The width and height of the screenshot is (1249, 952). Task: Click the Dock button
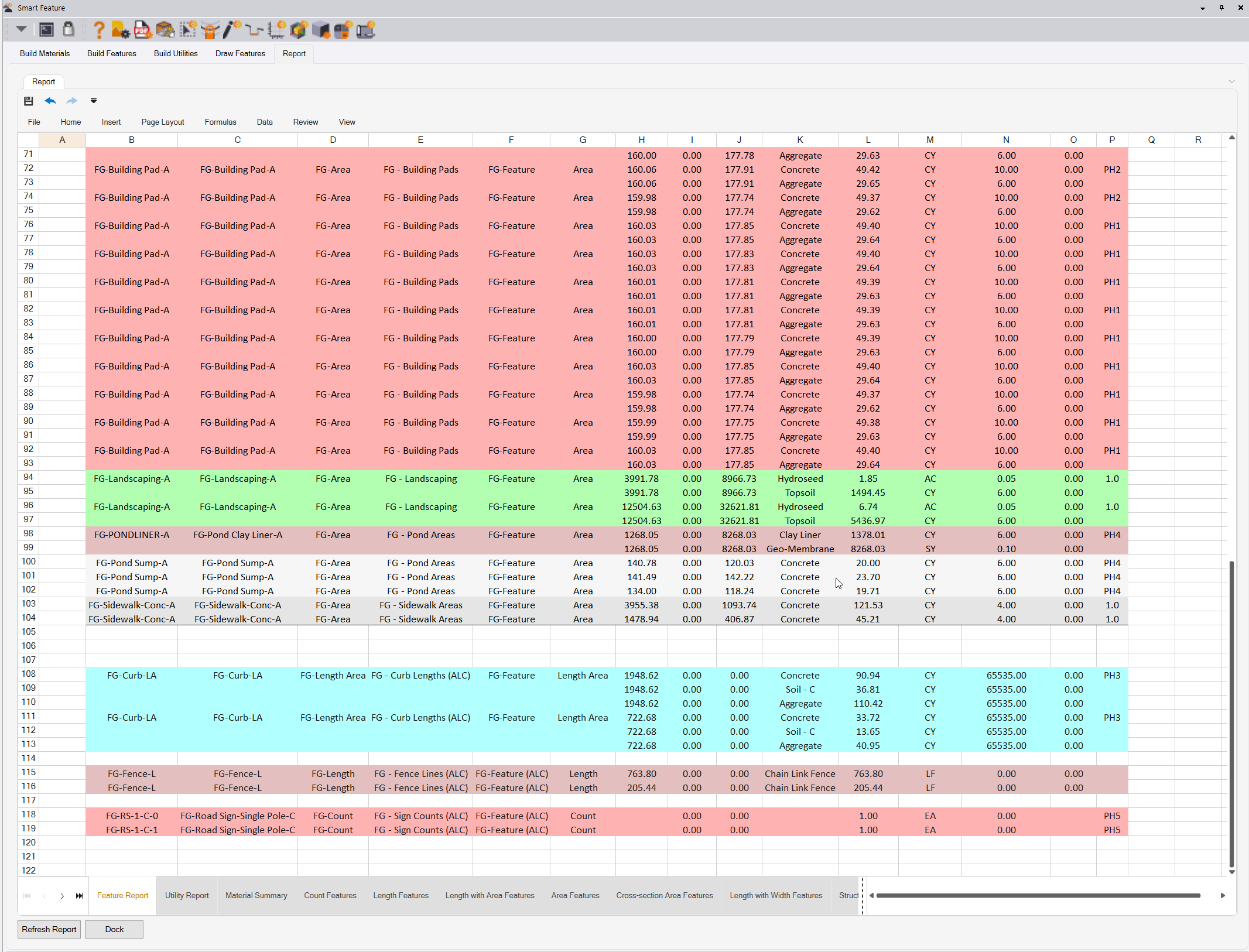114,929
